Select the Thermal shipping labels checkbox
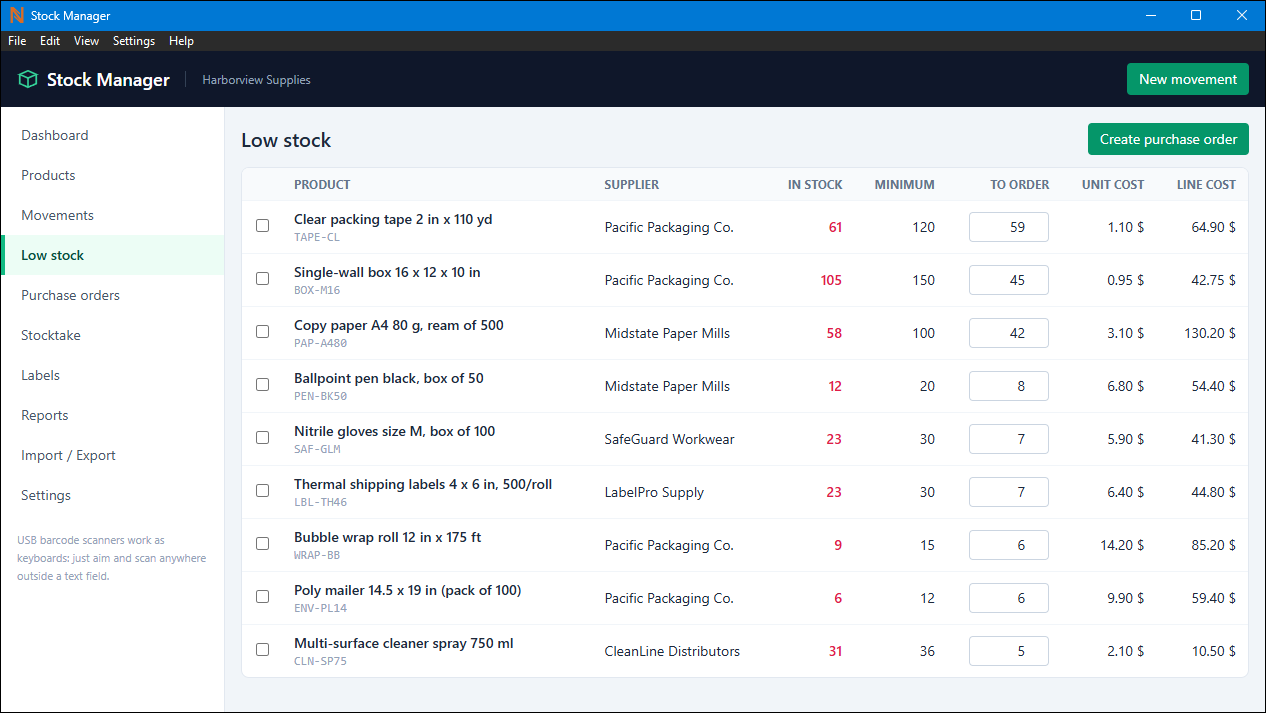The width and height of the screenshot is (1266, 713). click(263, 491)
